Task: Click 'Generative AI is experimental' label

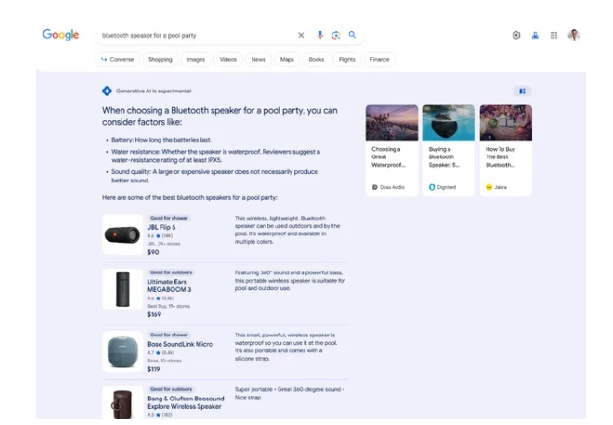Action: [x=154, y=91]
